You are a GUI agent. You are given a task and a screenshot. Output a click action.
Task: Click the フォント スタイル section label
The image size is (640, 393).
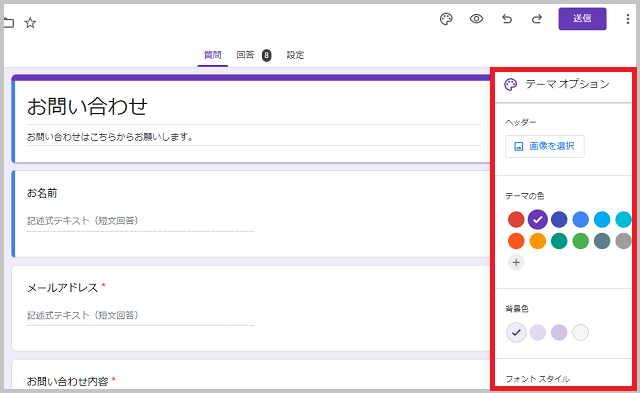pos(537,379)
